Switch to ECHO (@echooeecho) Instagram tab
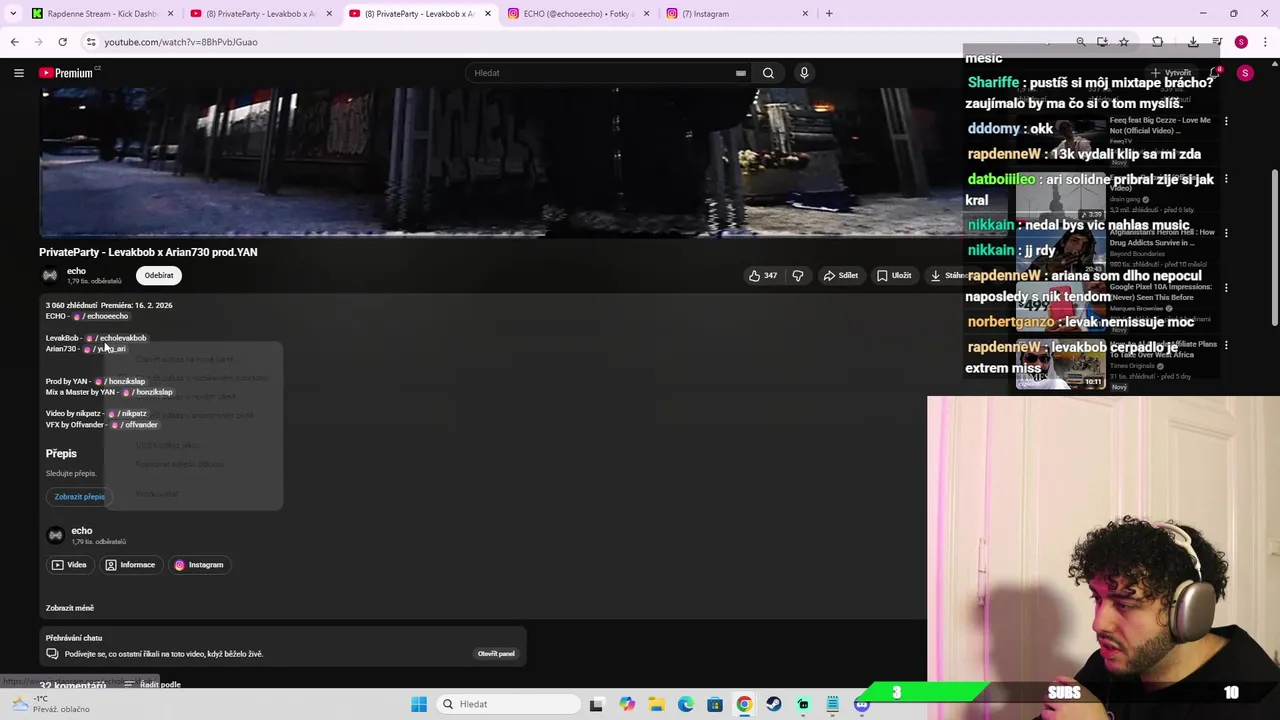Image resolution: width=1280 pixels, height=720 pixels. tap(578, 14)
